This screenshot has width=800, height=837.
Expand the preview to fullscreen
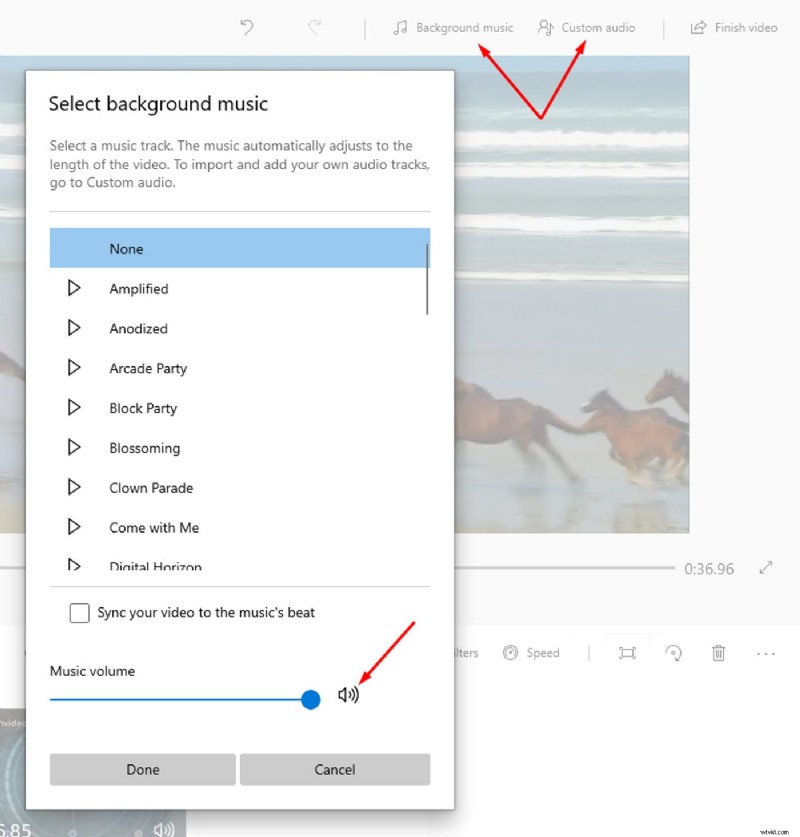pyautogui.click(x=766, y=567)
